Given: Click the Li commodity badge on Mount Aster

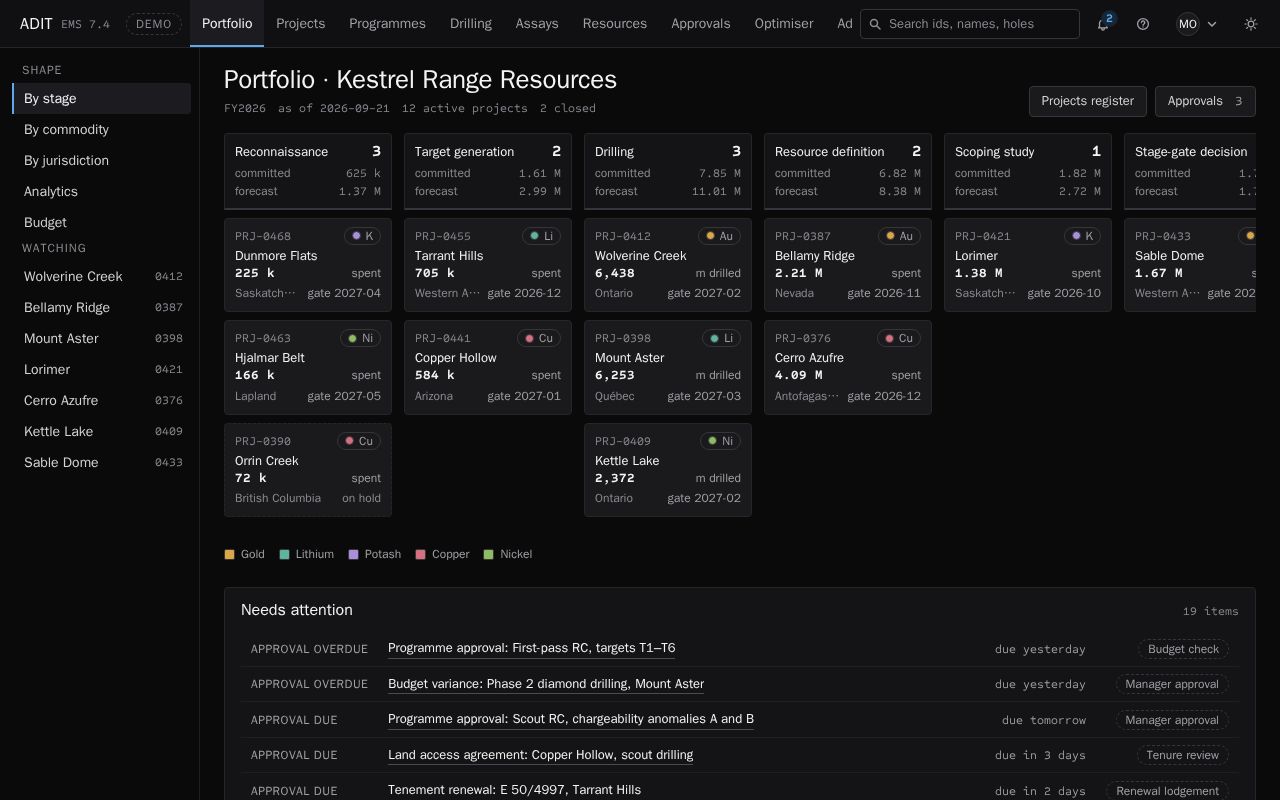Looking at the screenshot, I should click(x=721, y=338).
